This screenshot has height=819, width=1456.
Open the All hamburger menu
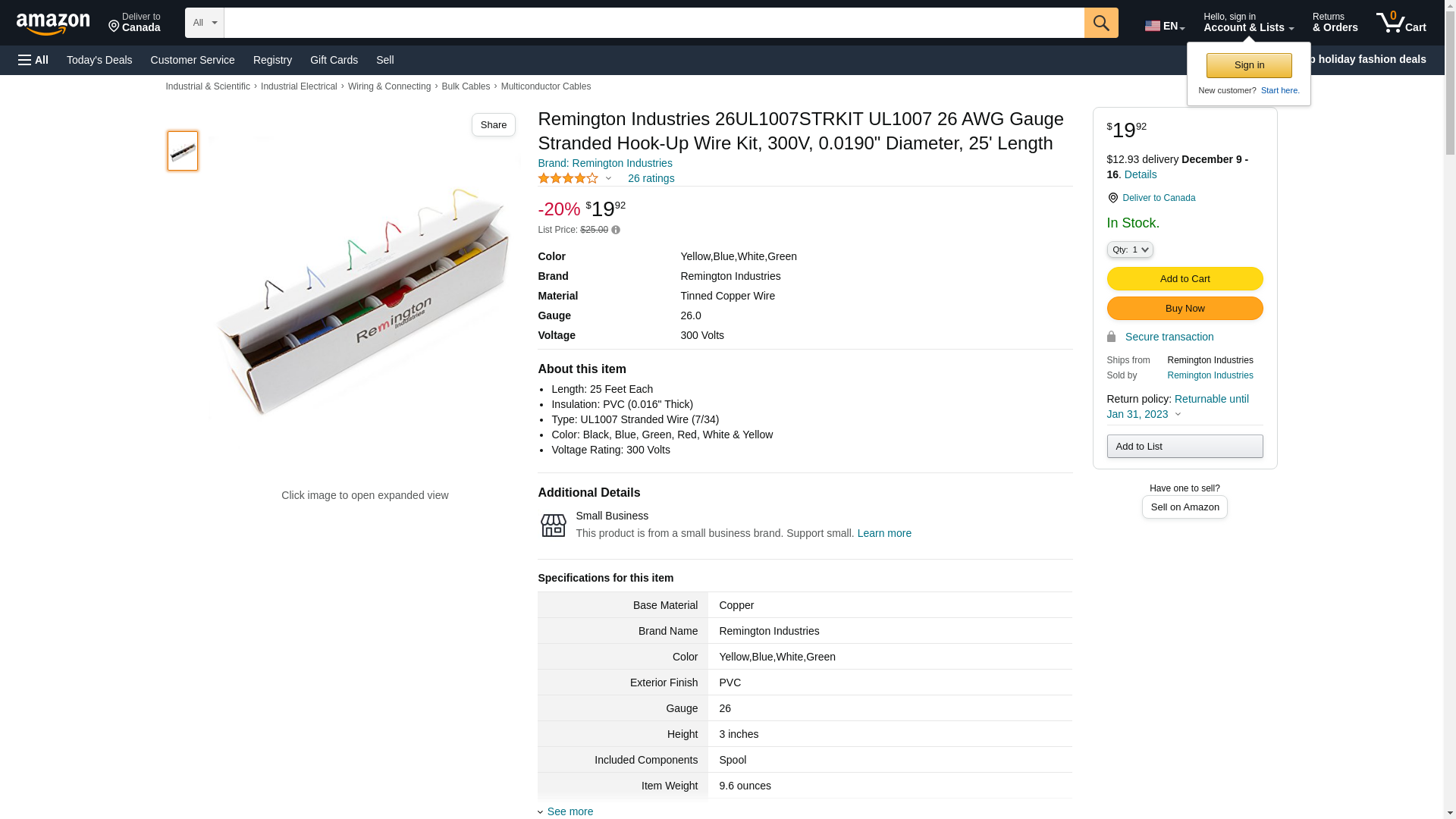(33, 60)
